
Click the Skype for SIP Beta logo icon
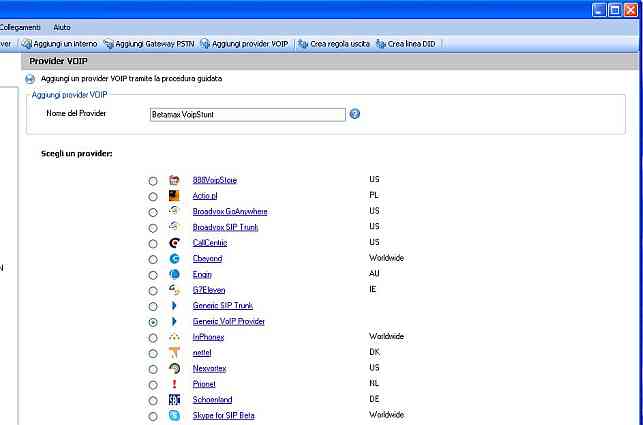point(174,415)
